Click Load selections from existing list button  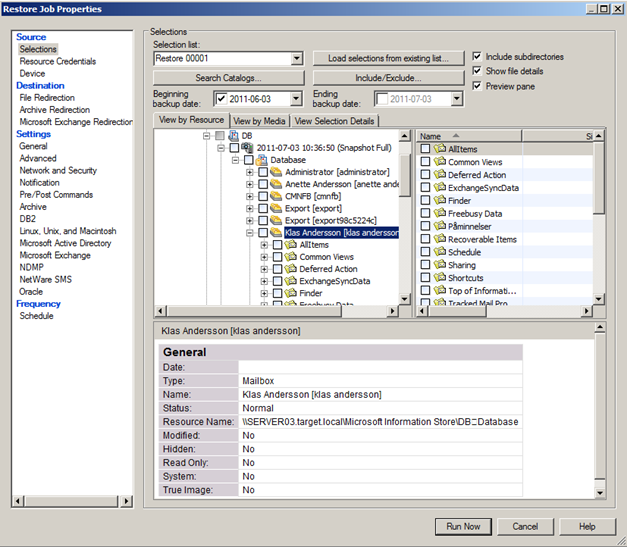click(388, 58)
